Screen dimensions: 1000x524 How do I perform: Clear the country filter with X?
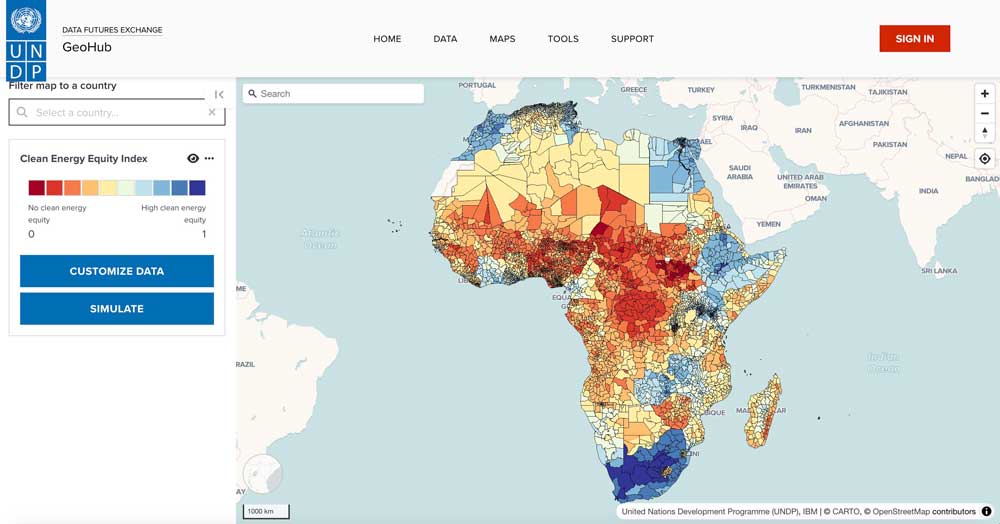click(212, 112)
